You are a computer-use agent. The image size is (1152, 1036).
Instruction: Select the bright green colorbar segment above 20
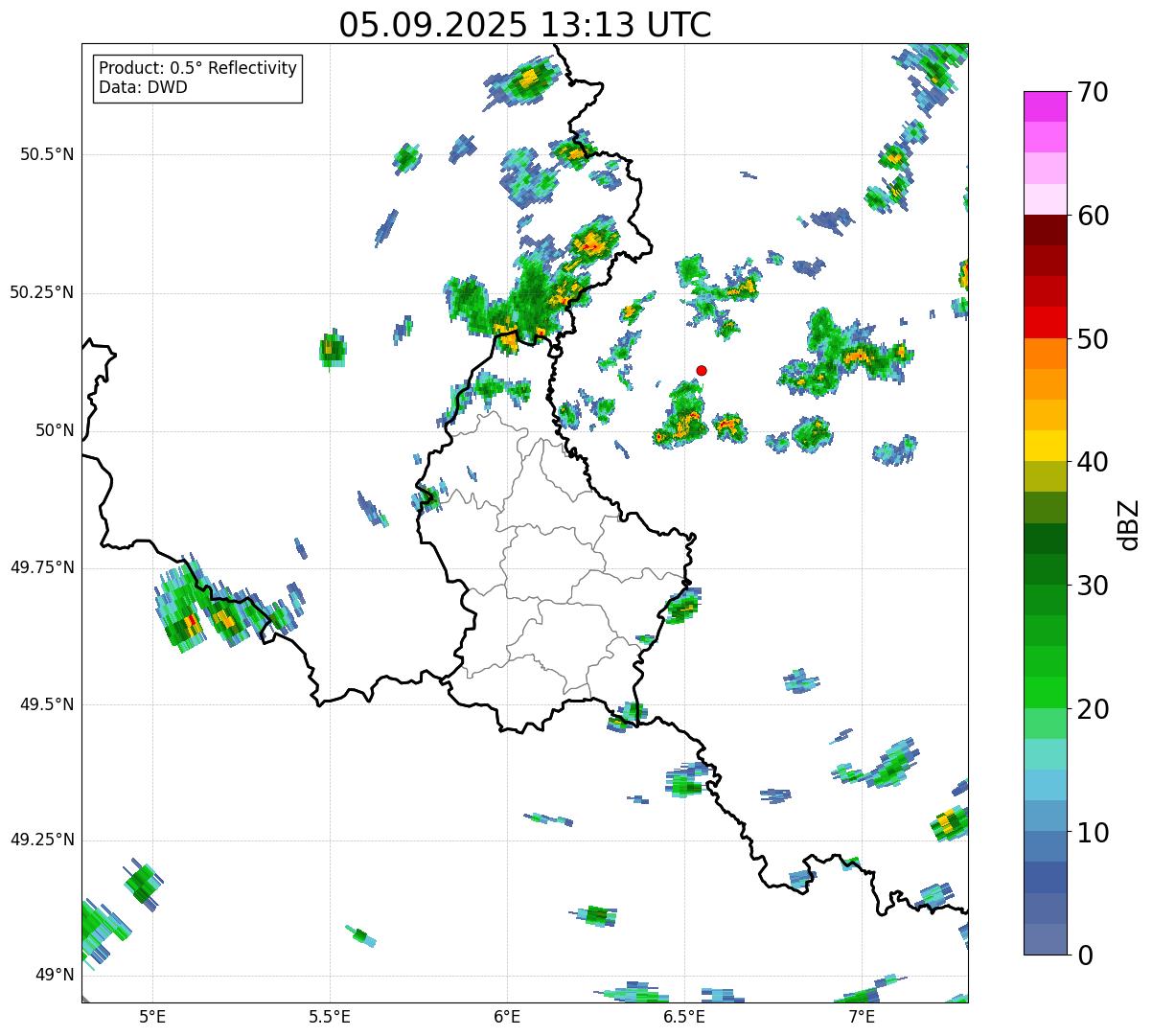click(x=1045, y=693)
